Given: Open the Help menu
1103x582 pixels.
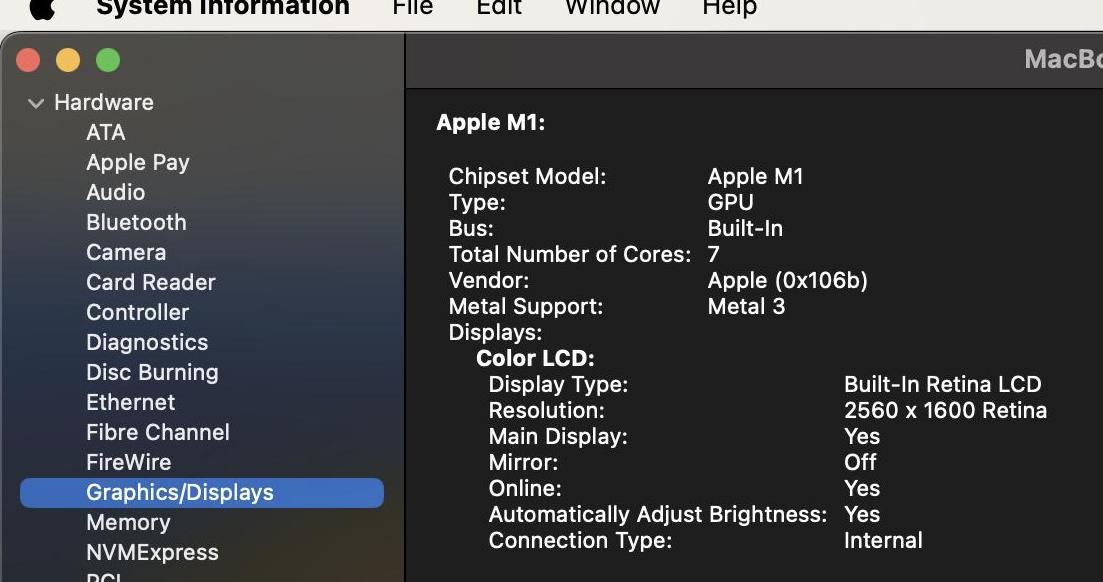Looking at the screenshot, I should 729,8.
